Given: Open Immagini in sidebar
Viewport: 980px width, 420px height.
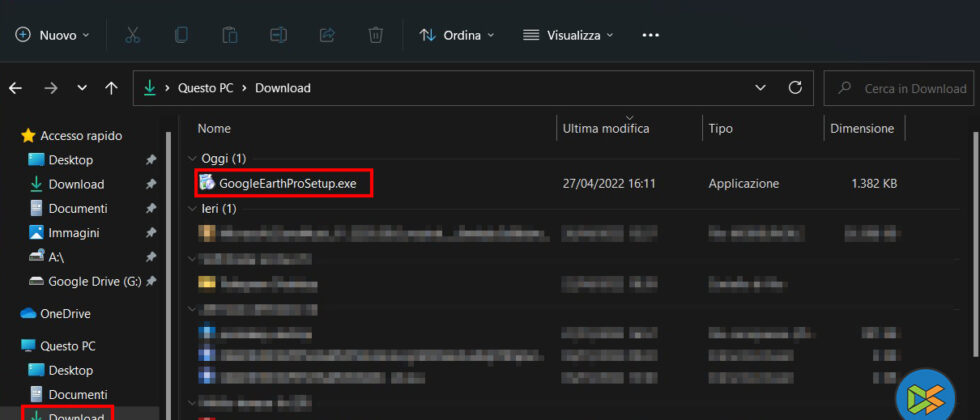Looking at the screenshot, I should (x=64, y=232).
